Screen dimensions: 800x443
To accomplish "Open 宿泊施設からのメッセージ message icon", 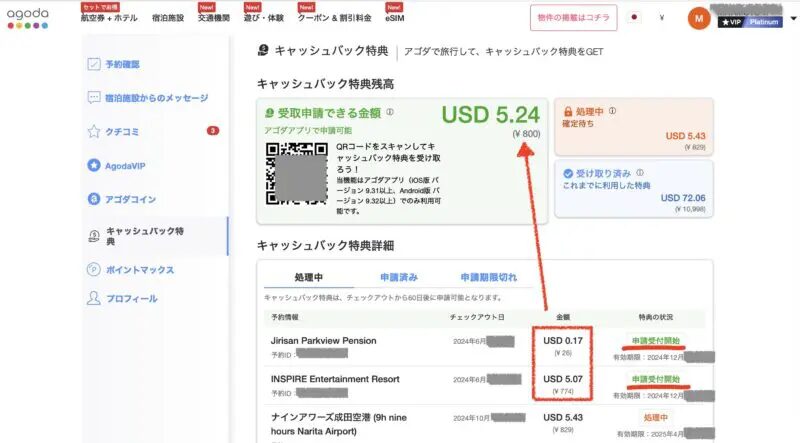I will point(94,98).
